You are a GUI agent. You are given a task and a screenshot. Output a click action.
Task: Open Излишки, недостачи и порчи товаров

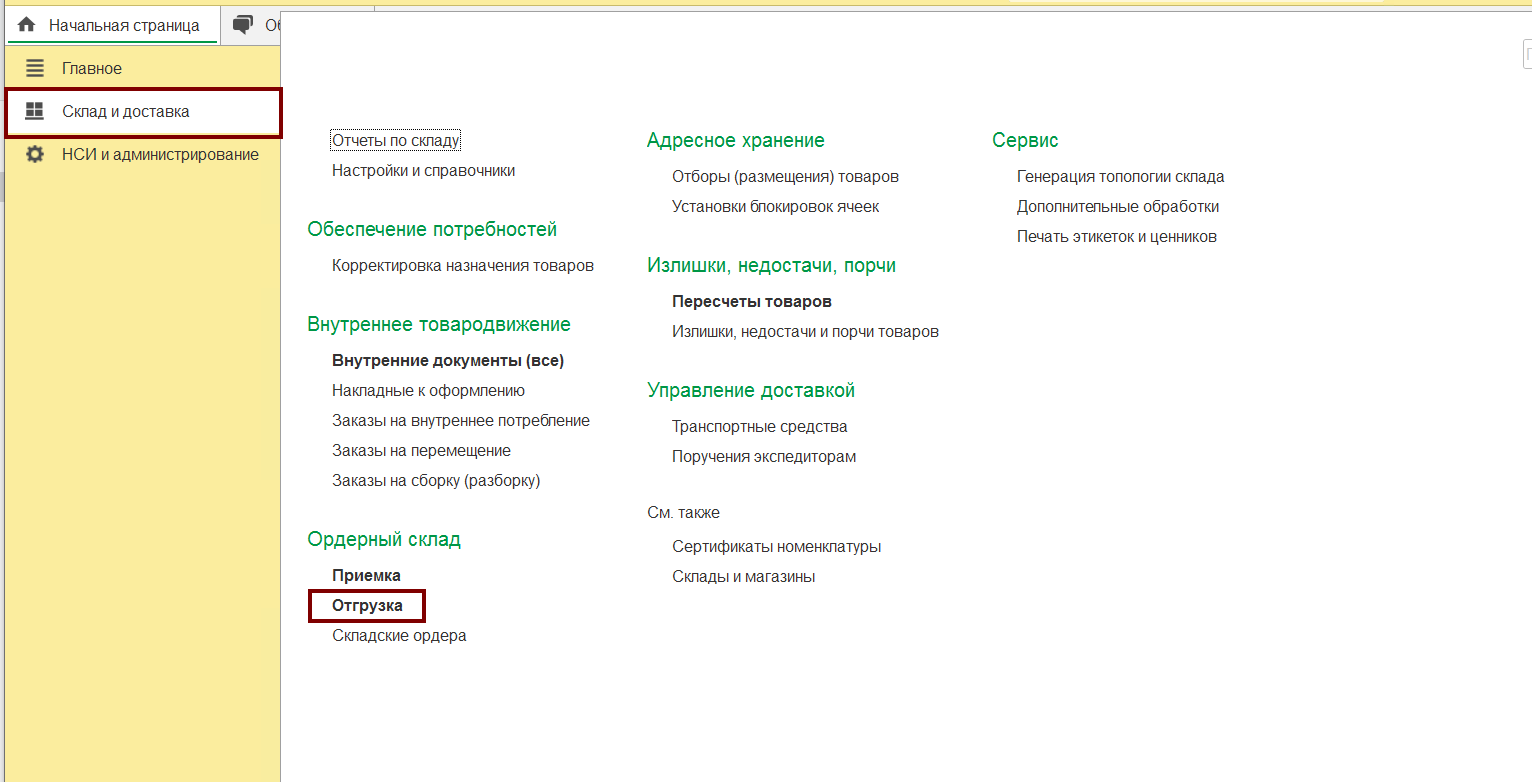(806, 332)
